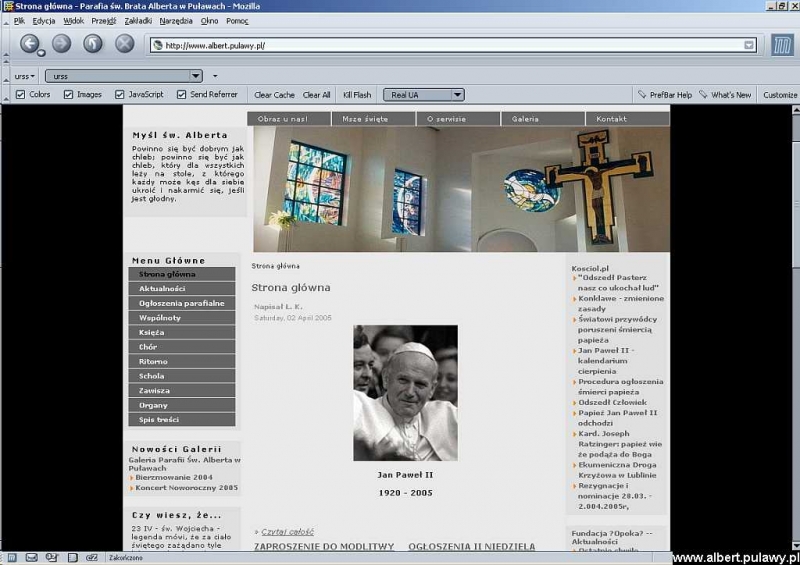Select Spis treści in Menu Główne

[182, 420]
